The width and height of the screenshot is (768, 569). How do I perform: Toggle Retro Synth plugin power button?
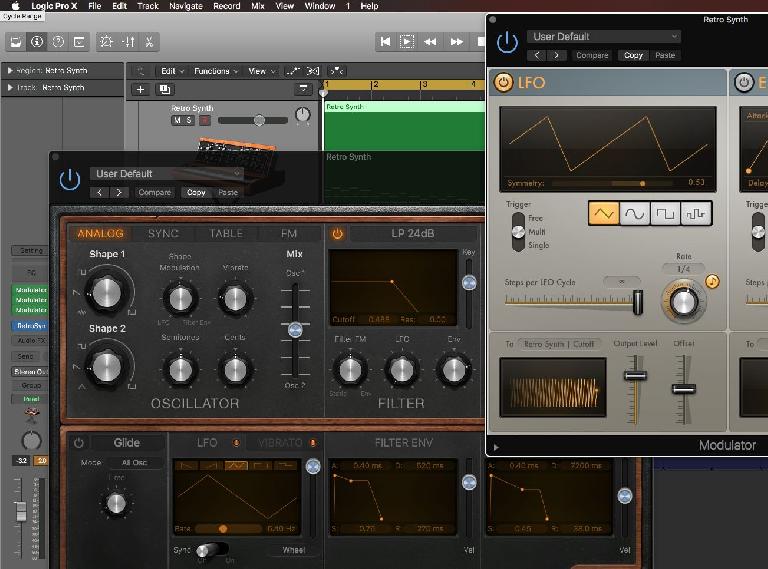[x=70, y=180]
